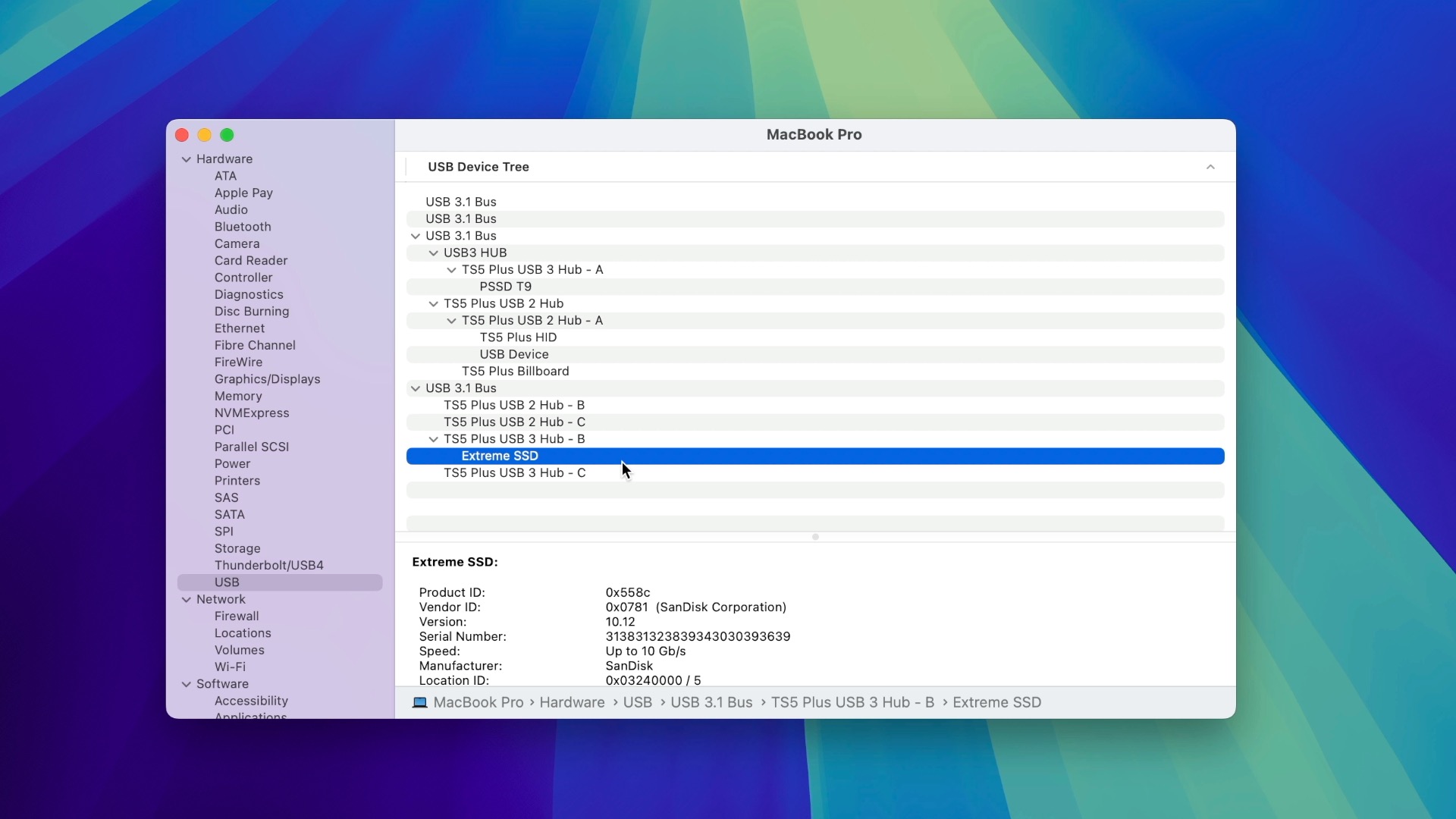Click USB 3.1 Bus in path bar
1456x819 pixels.
711,703
